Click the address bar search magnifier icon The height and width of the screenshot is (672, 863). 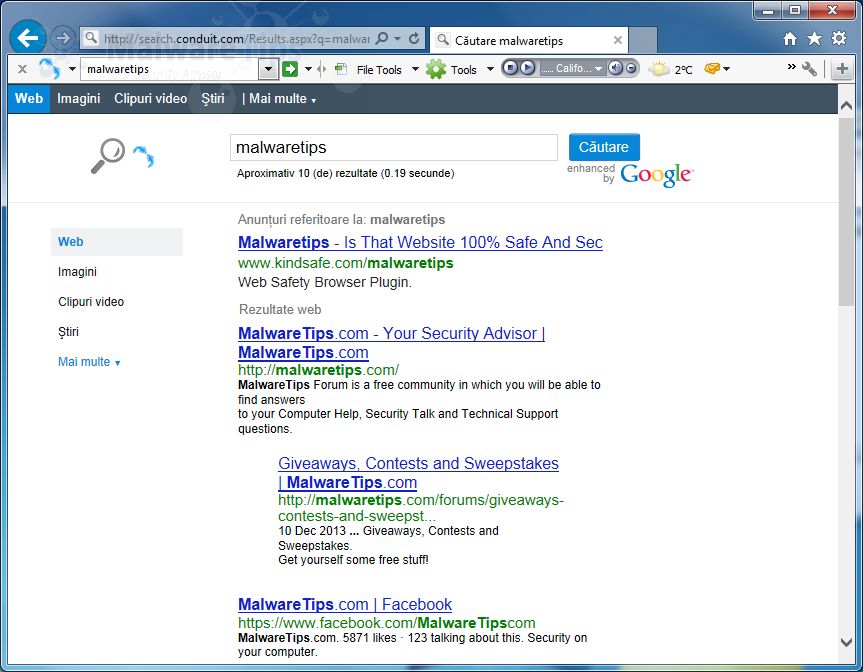381,38
